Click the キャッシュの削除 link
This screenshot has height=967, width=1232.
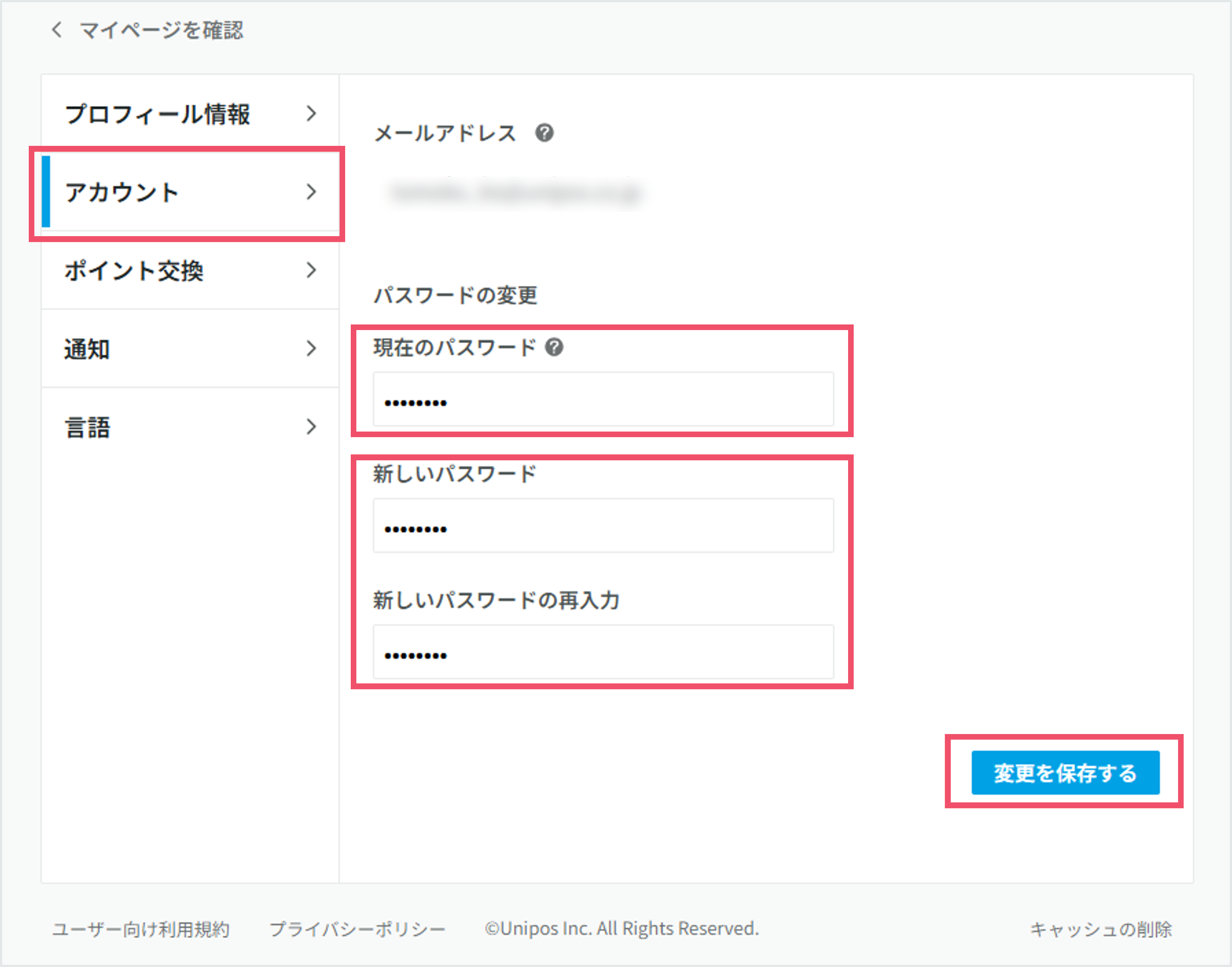tap(1101, 929)
